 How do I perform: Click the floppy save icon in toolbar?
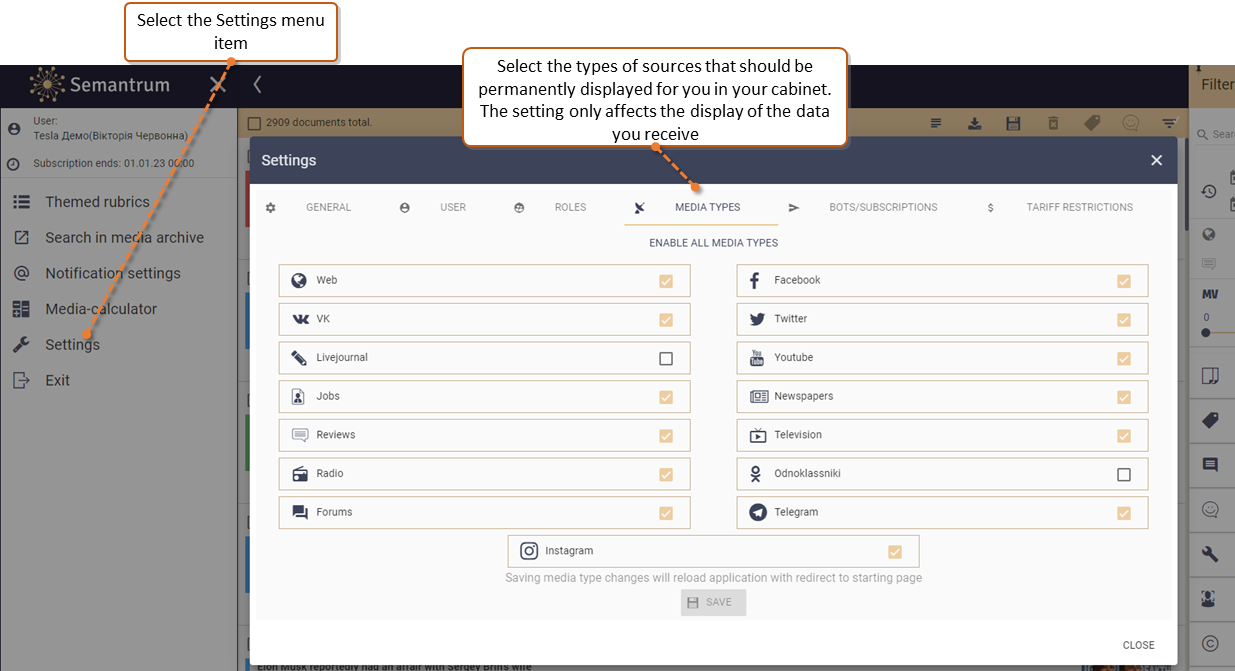pos(1013,123)
